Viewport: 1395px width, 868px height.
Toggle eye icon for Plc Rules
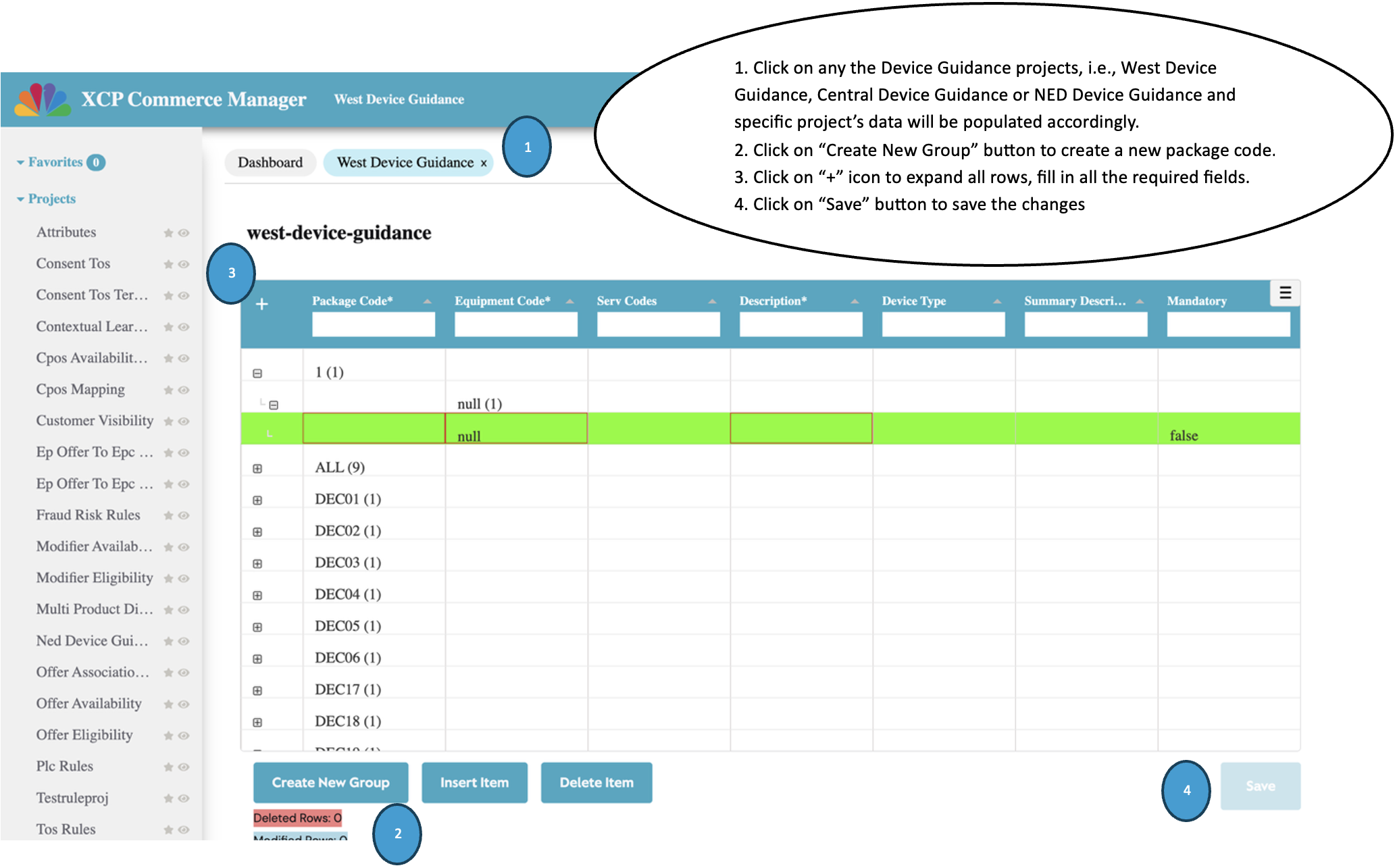coord(183,767)
